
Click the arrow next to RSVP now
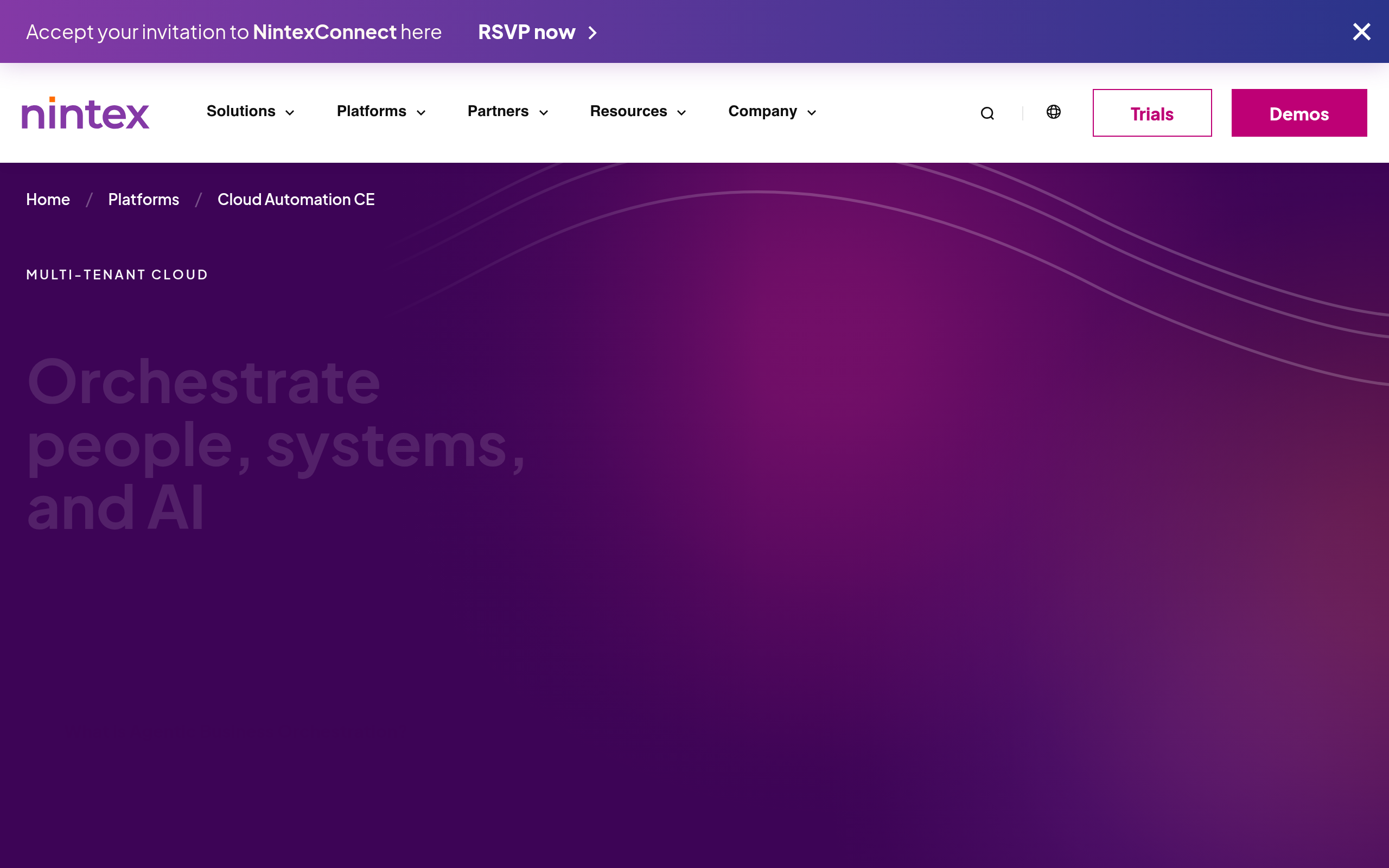[x=592, y=33]
